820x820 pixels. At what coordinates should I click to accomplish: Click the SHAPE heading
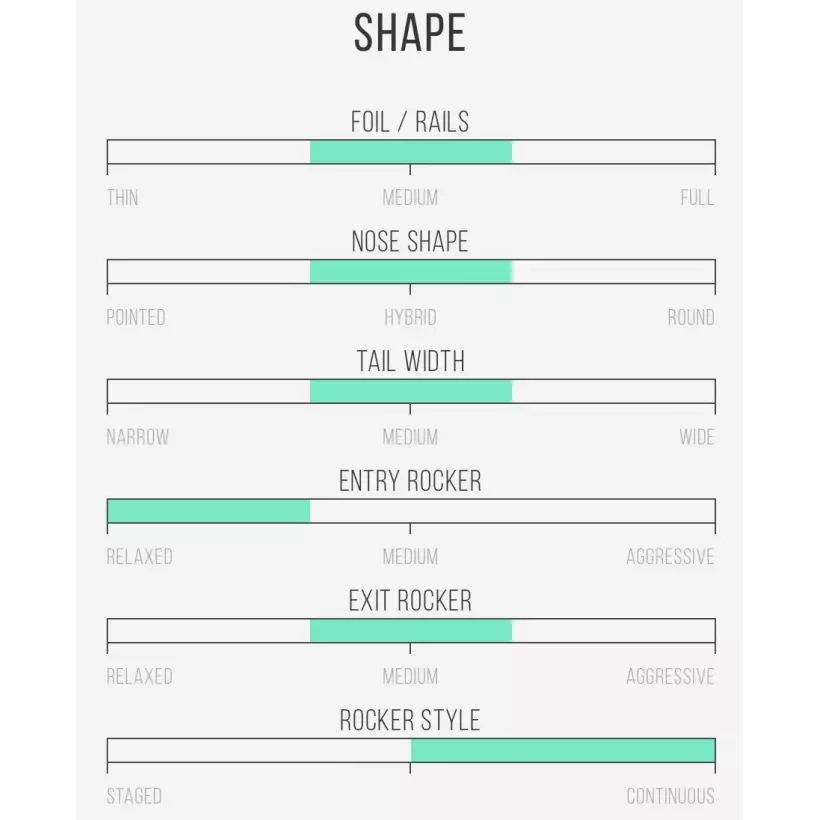(x=410, y=34)
